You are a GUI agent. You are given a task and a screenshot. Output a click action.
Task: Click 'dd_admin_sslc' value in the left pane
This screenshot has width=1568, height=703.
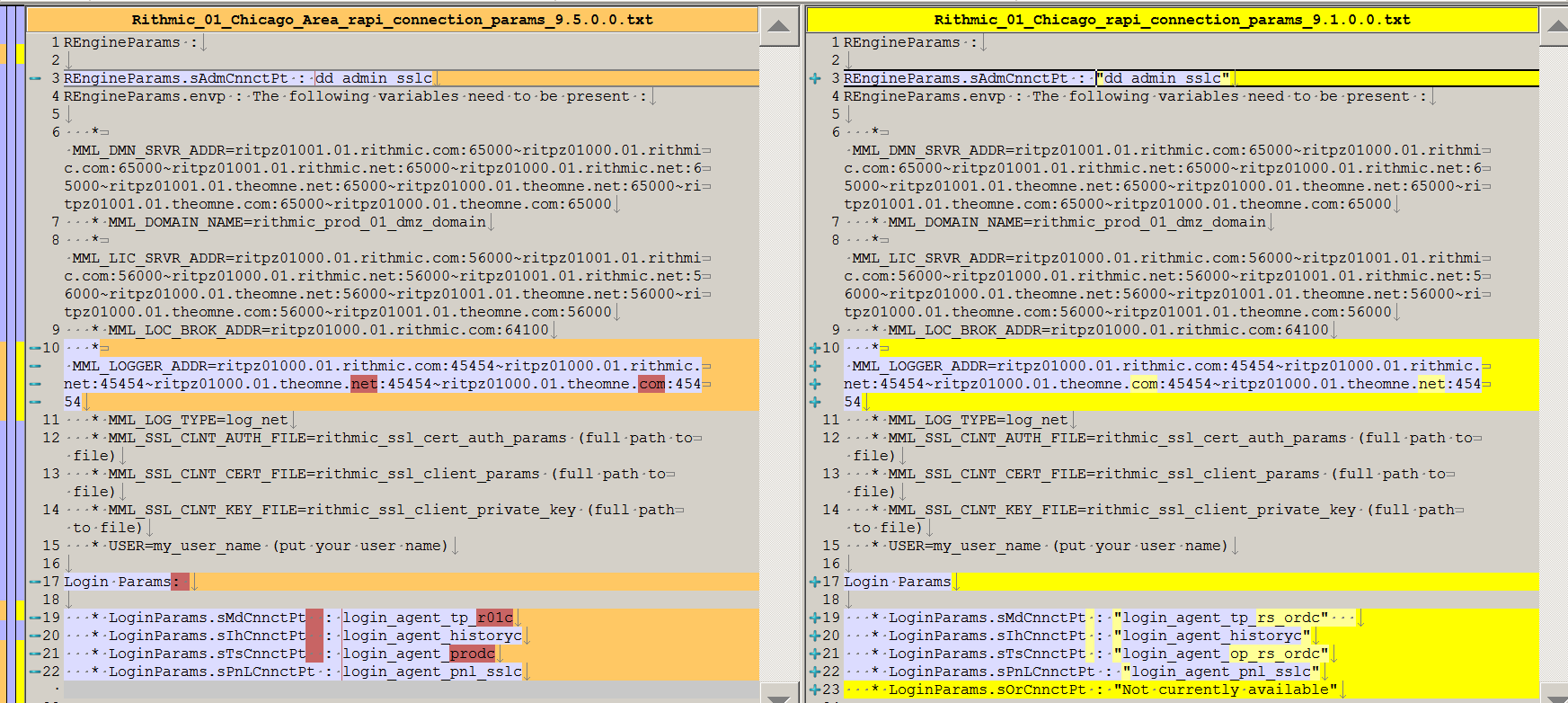pyautogui.click(x=374, y=78)
